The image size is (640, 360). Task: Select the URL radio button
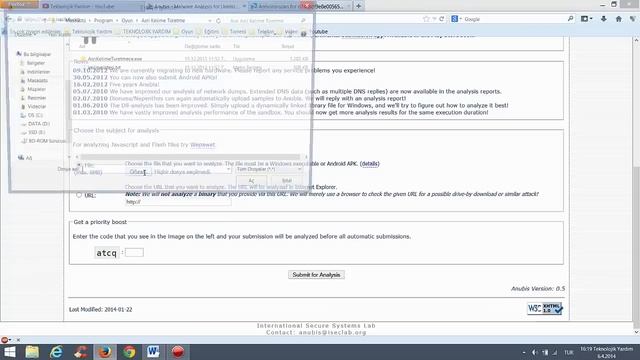click(79, 195)
